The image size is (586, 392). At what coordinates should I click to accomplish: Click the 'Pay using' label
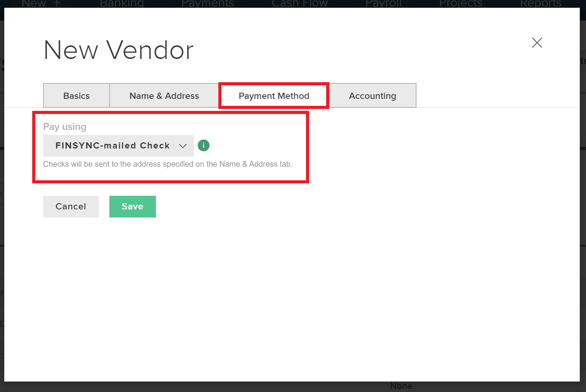(x=65, y=127)
